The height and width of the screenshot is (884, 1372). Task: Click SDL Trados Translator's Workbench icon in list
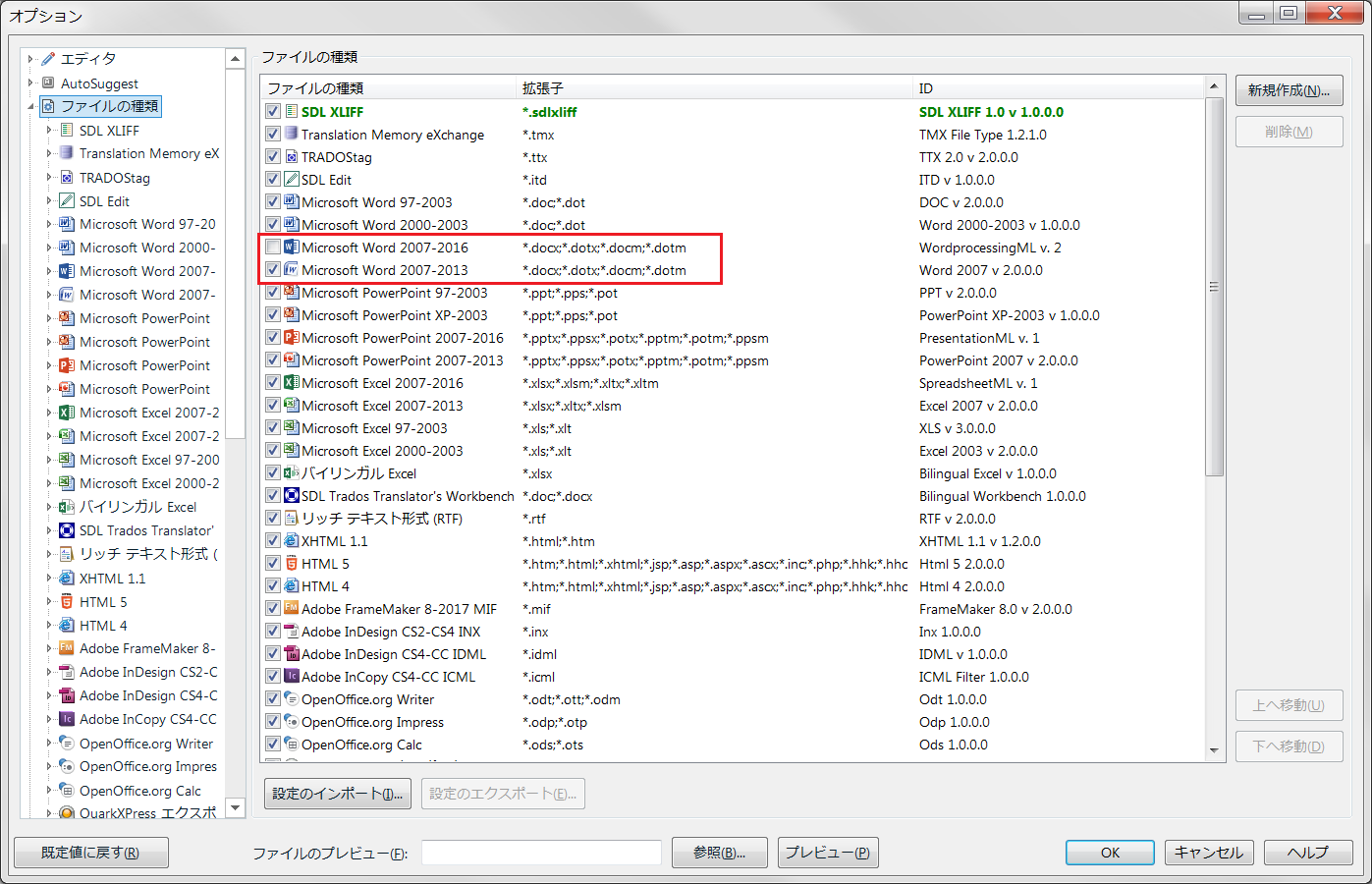pos(292,496)
